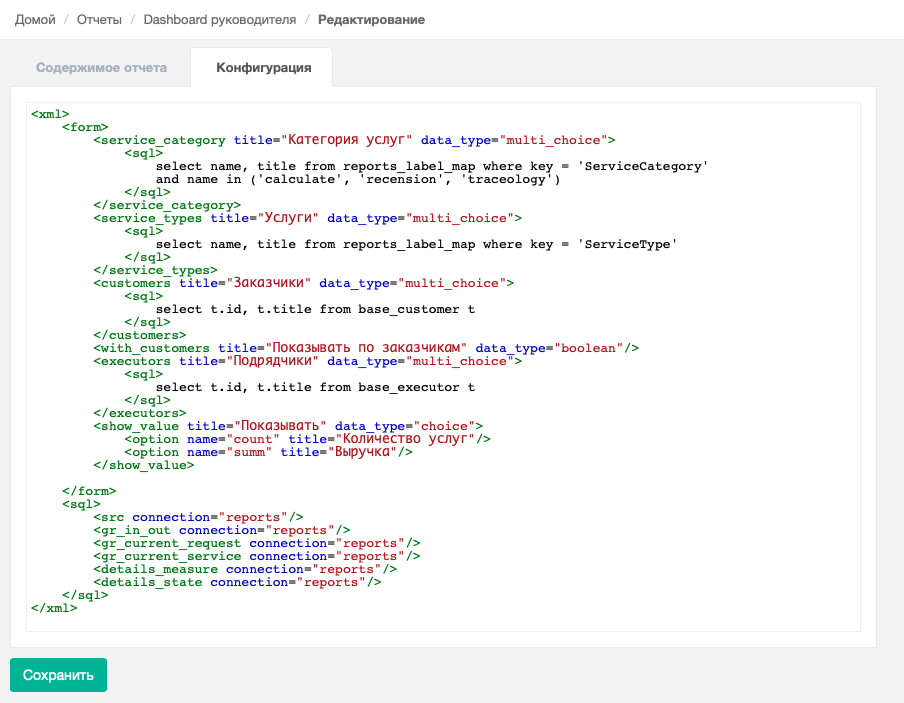904x703 pixels.
Task: Open Dashboard руководителя breadcrumb
Action: (x=220, y=20)
